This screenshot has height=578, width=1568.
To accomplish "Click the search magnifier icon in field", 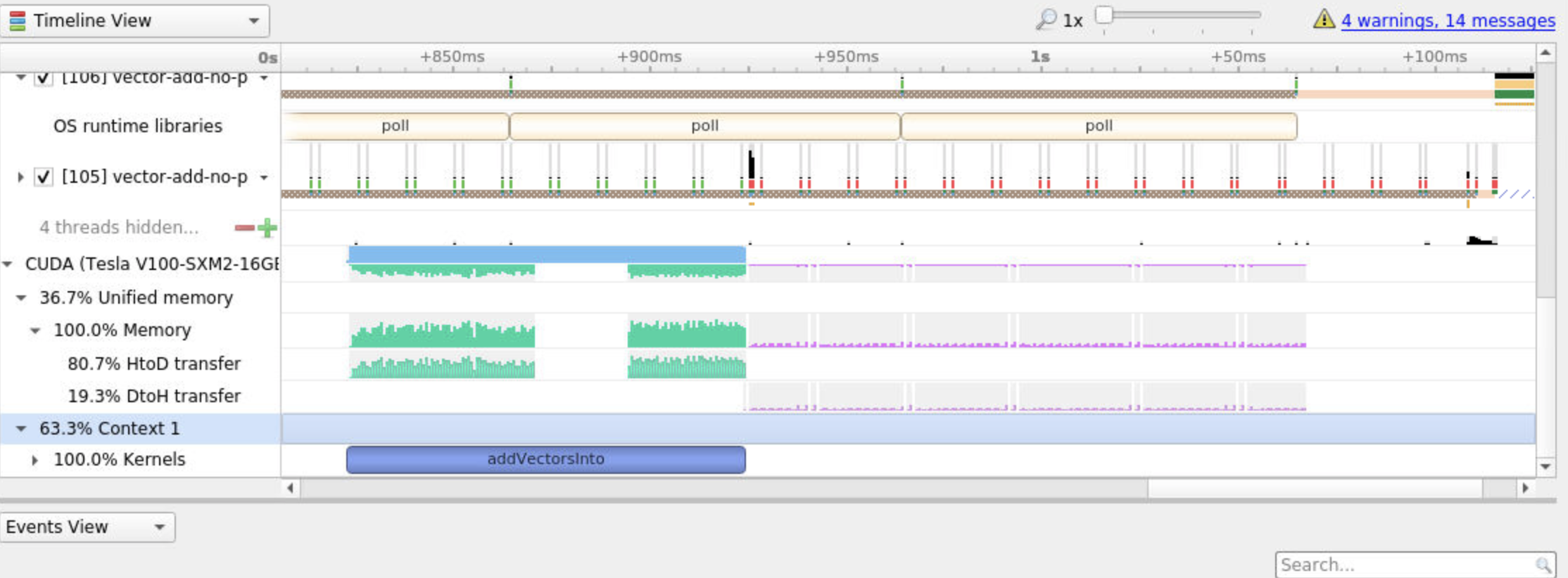I will click(x=1543, y=565).
